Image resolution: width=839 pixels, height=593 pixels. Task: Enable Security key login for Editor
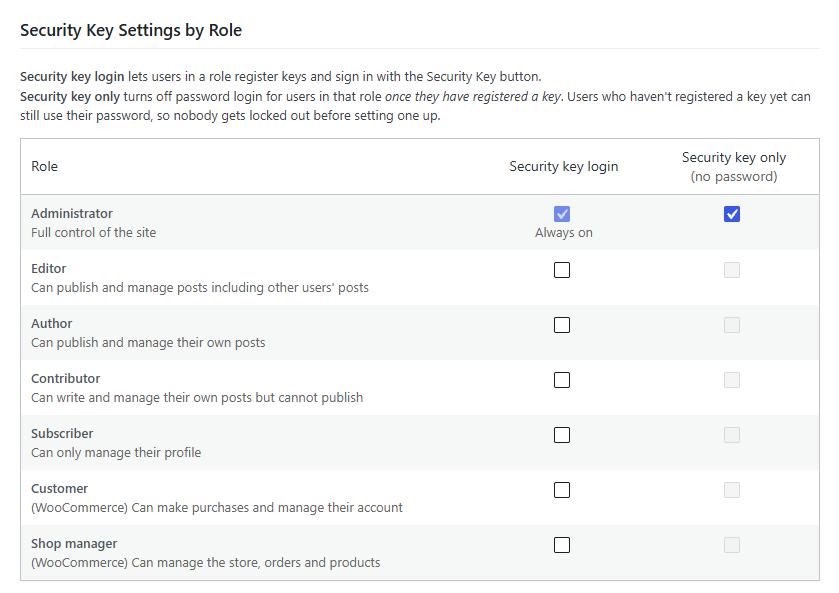[x=562, y=270]
